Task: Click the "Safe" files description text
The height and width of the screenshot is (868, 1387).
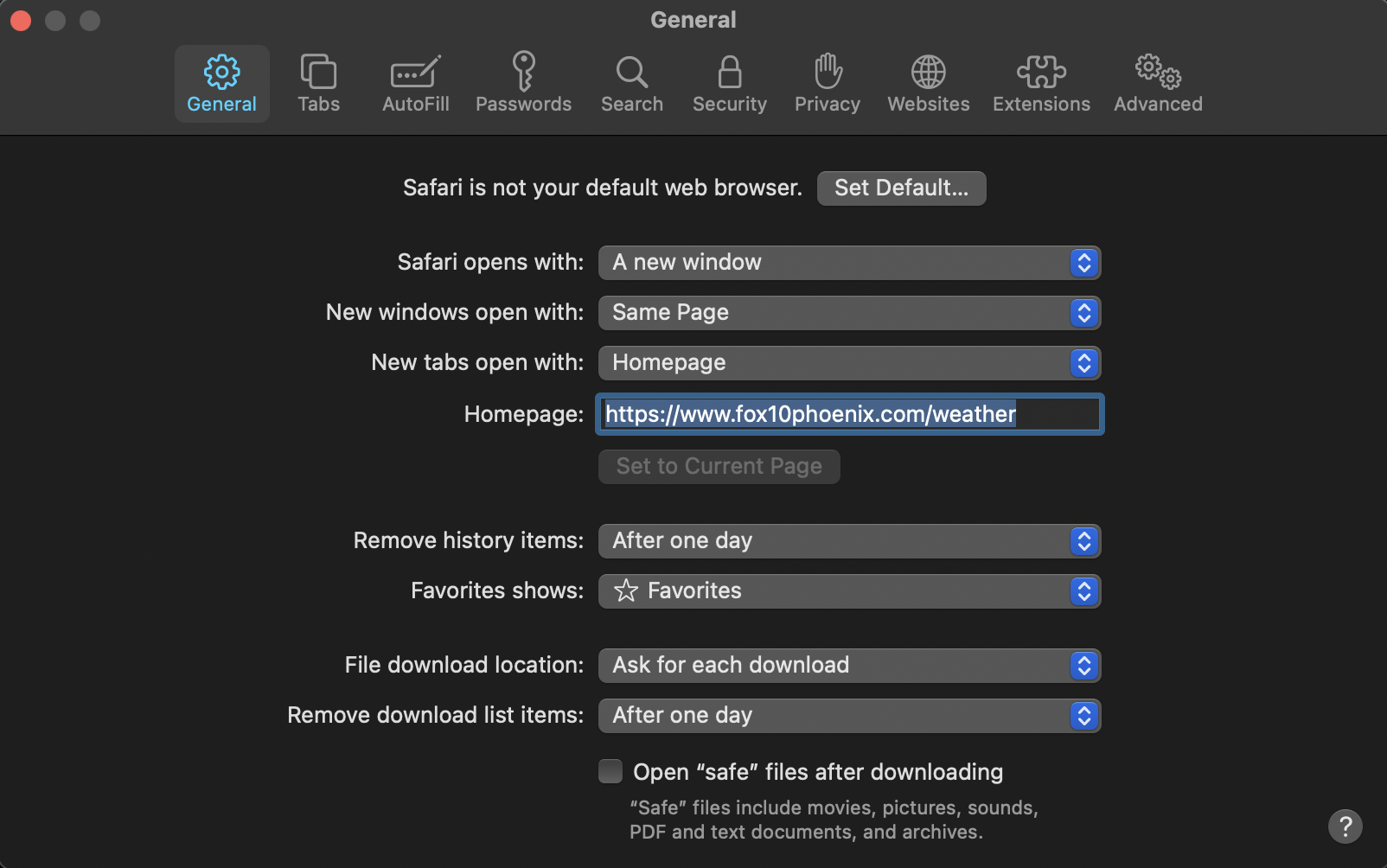Action: (x=834, y=820)
